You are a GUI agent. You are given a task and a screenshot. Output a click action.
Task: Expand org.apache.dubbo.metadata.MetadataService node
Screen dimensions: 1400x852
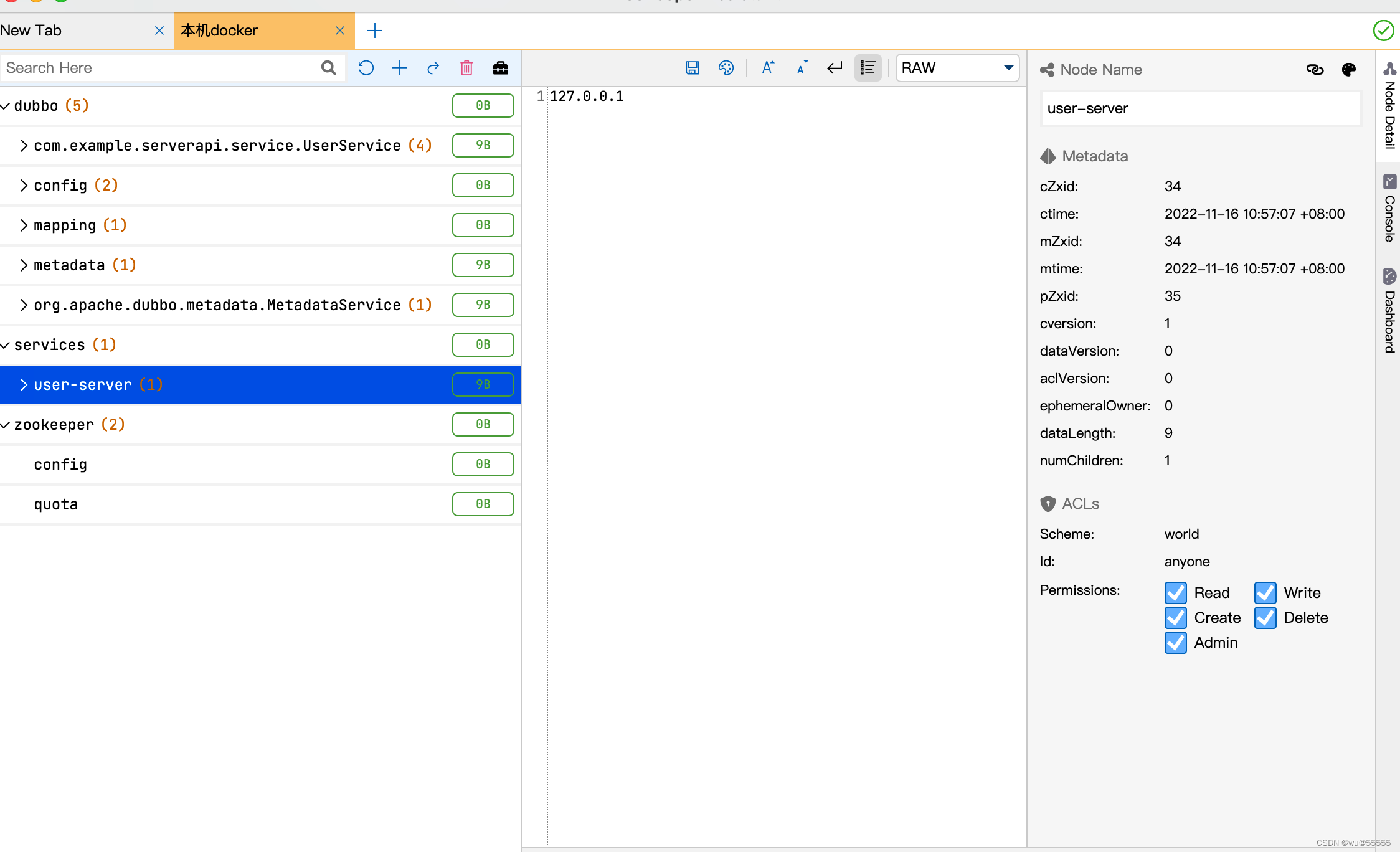click(x=24, y=305)
